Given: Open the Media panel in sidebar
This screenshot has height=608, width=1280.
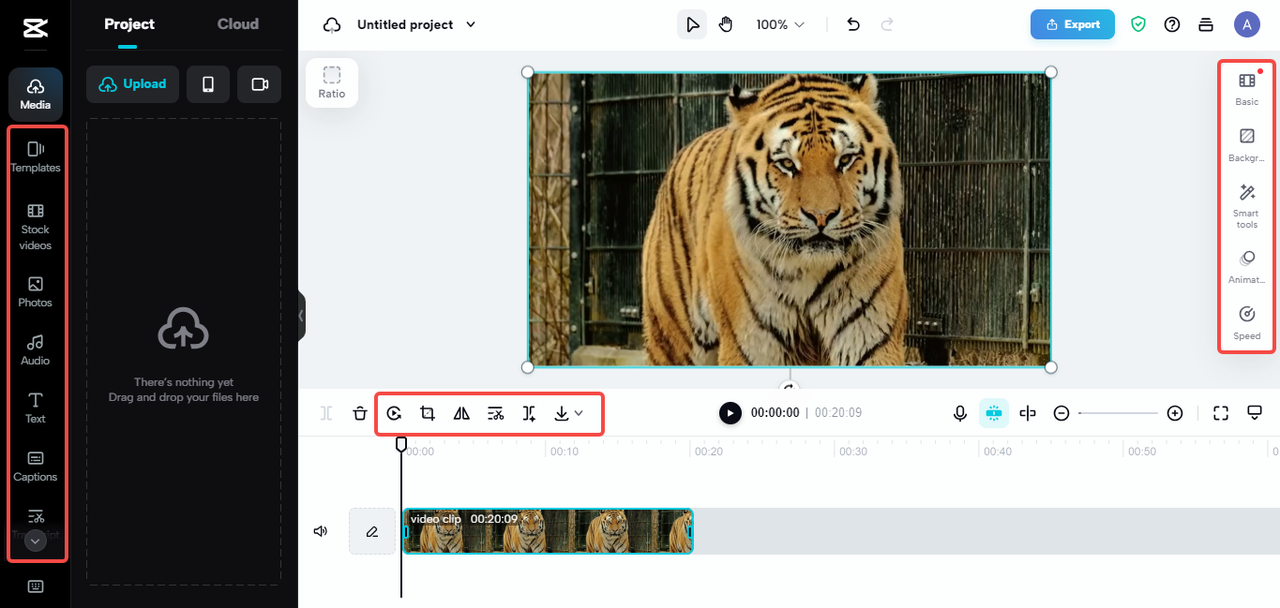Looking at the screenshot, I should (x=35, y=95).
